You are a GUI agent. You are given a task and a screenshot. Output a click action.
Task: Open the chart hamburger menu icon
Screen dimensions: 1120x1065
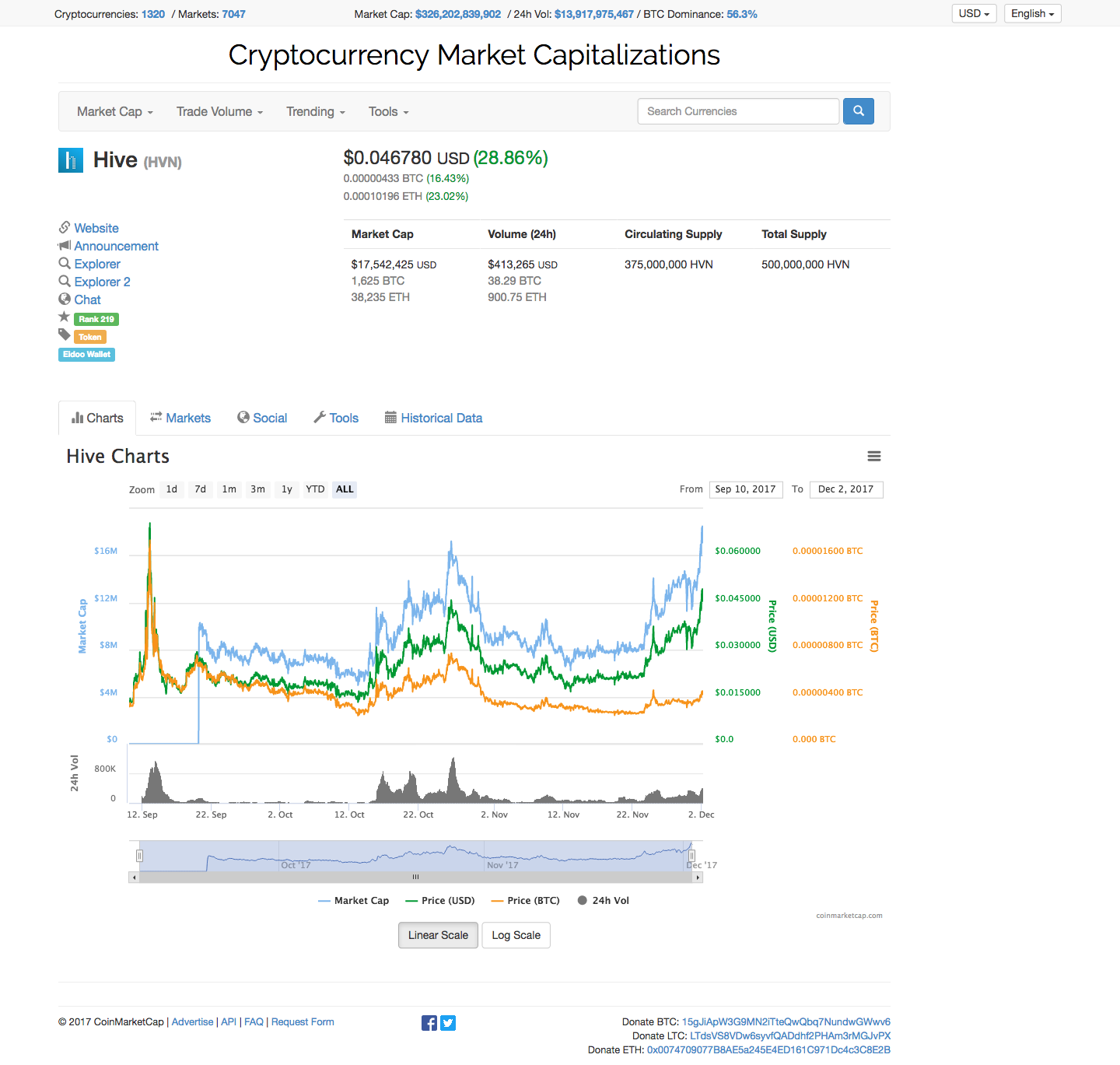874,457
